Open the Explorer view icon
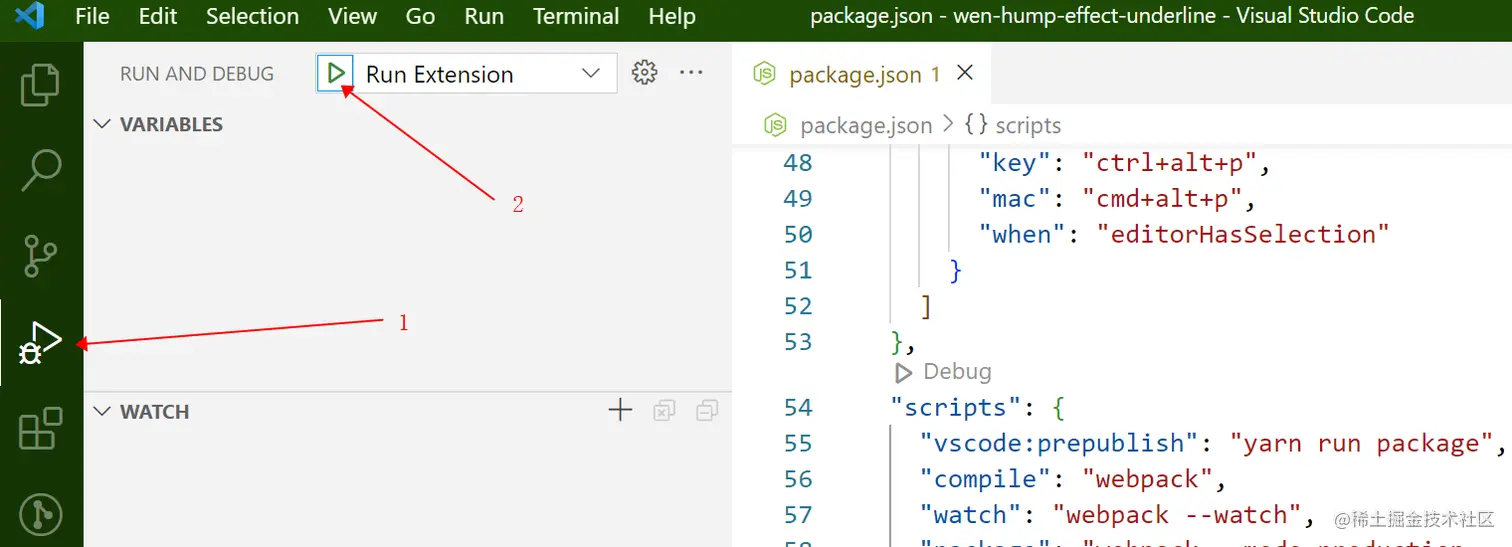The height and width of the screenshot is (547, 1512). point(41,85)
